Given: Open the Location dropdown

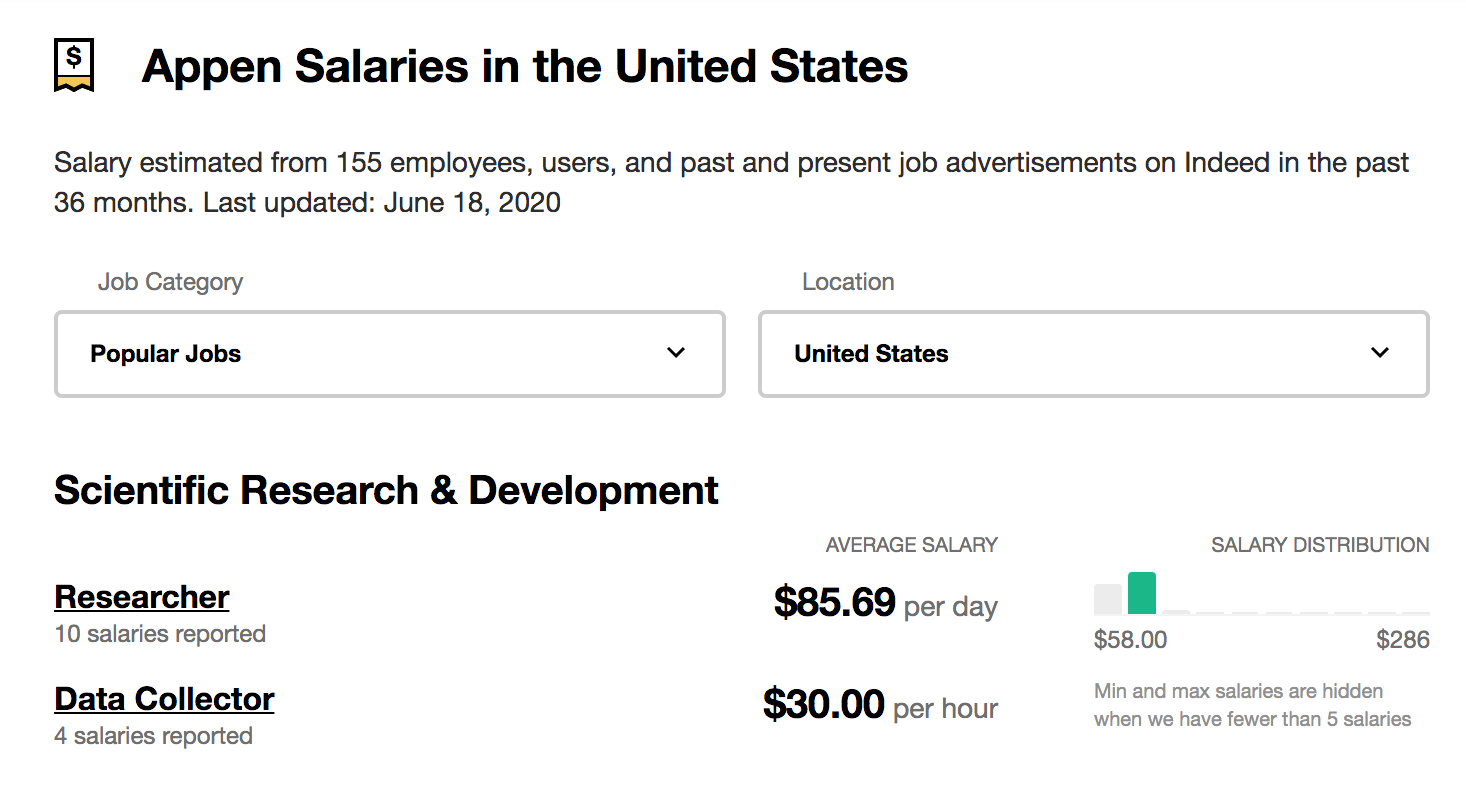Looking at the screenshot, I should pos(1094,354).
